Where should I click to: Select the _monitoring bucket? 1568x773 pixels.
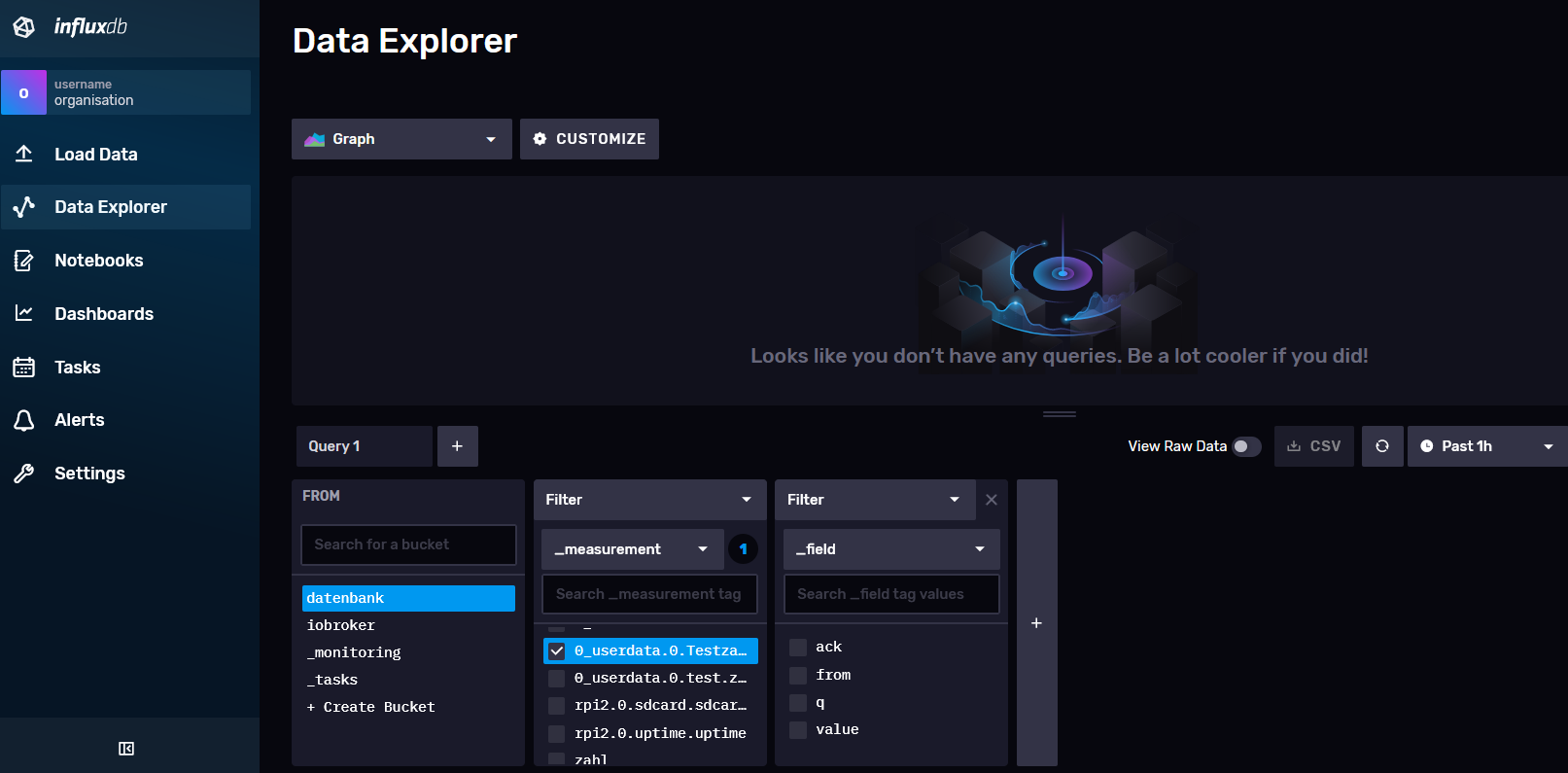click(x=408, y=652)
